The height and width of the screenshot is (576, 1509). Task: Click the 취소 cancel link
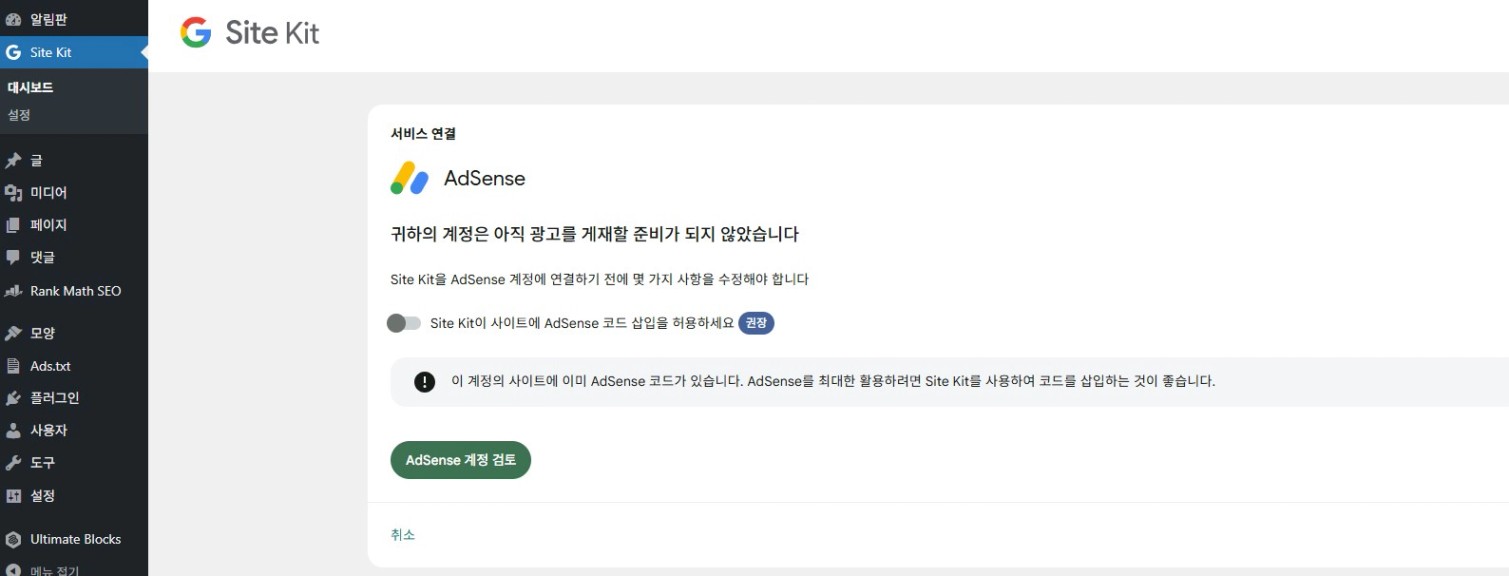point(402,535)
